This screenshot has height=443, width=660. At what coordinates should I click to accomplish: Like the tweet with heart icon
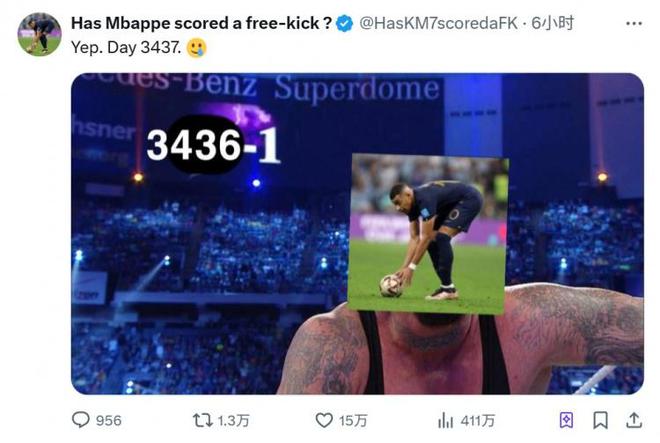tap(324, 420)
